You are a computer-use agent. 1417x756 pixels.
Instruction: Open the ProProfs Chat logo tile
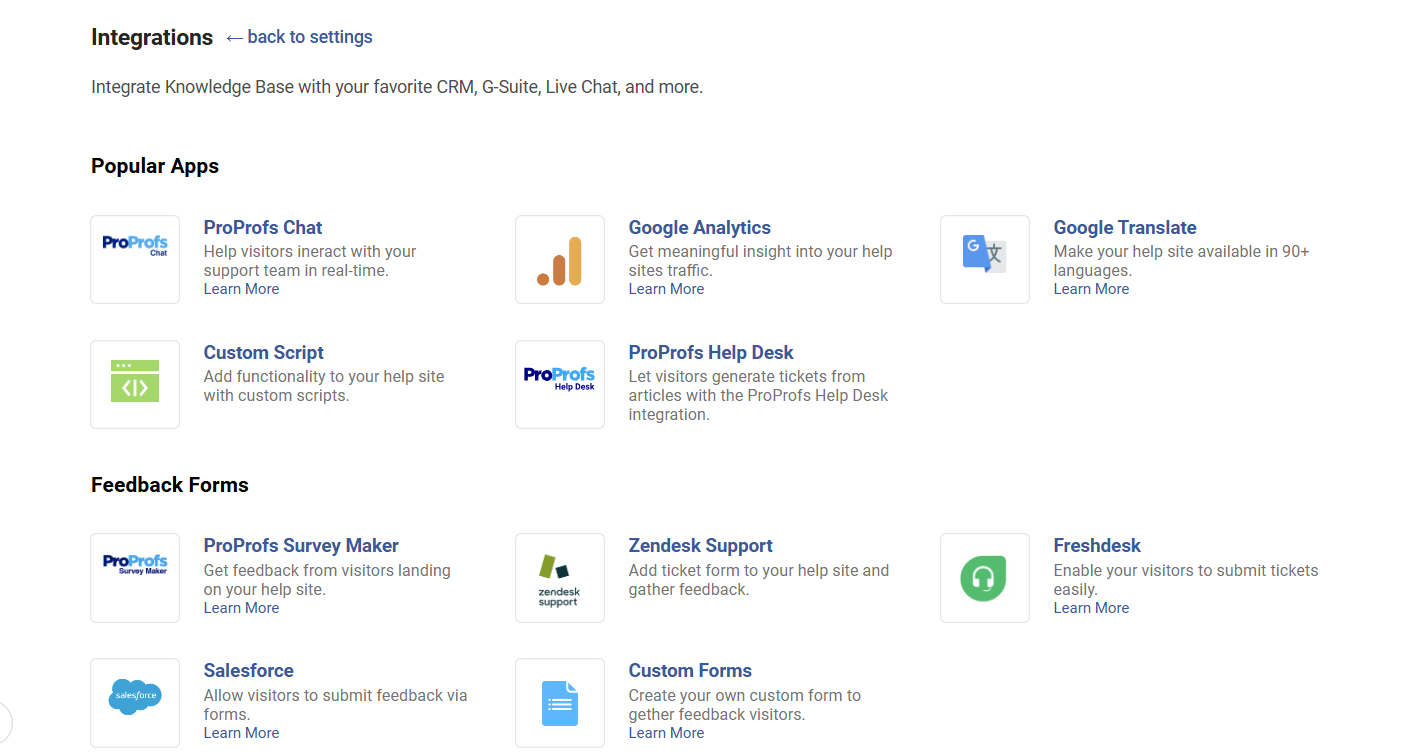pos(135,259)
